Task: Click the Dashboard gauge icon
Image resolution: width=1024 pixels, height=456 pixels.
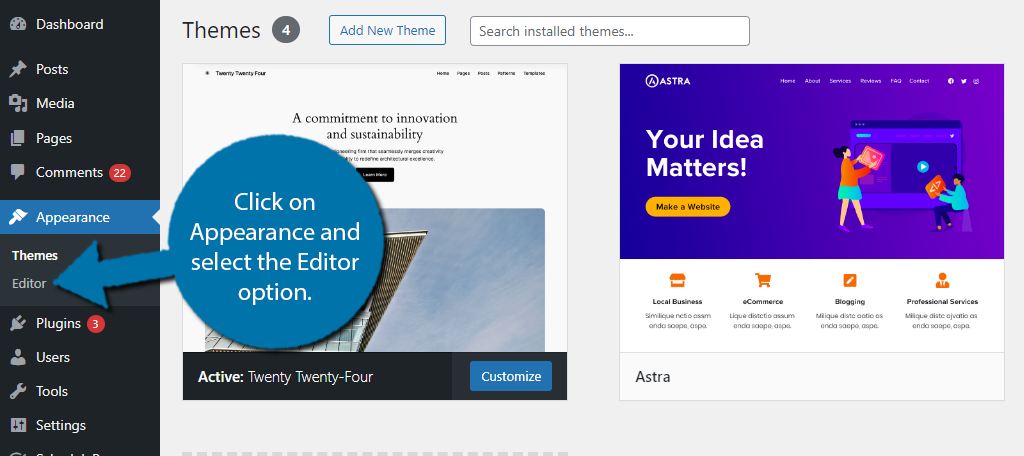Action: coord(18,24)
